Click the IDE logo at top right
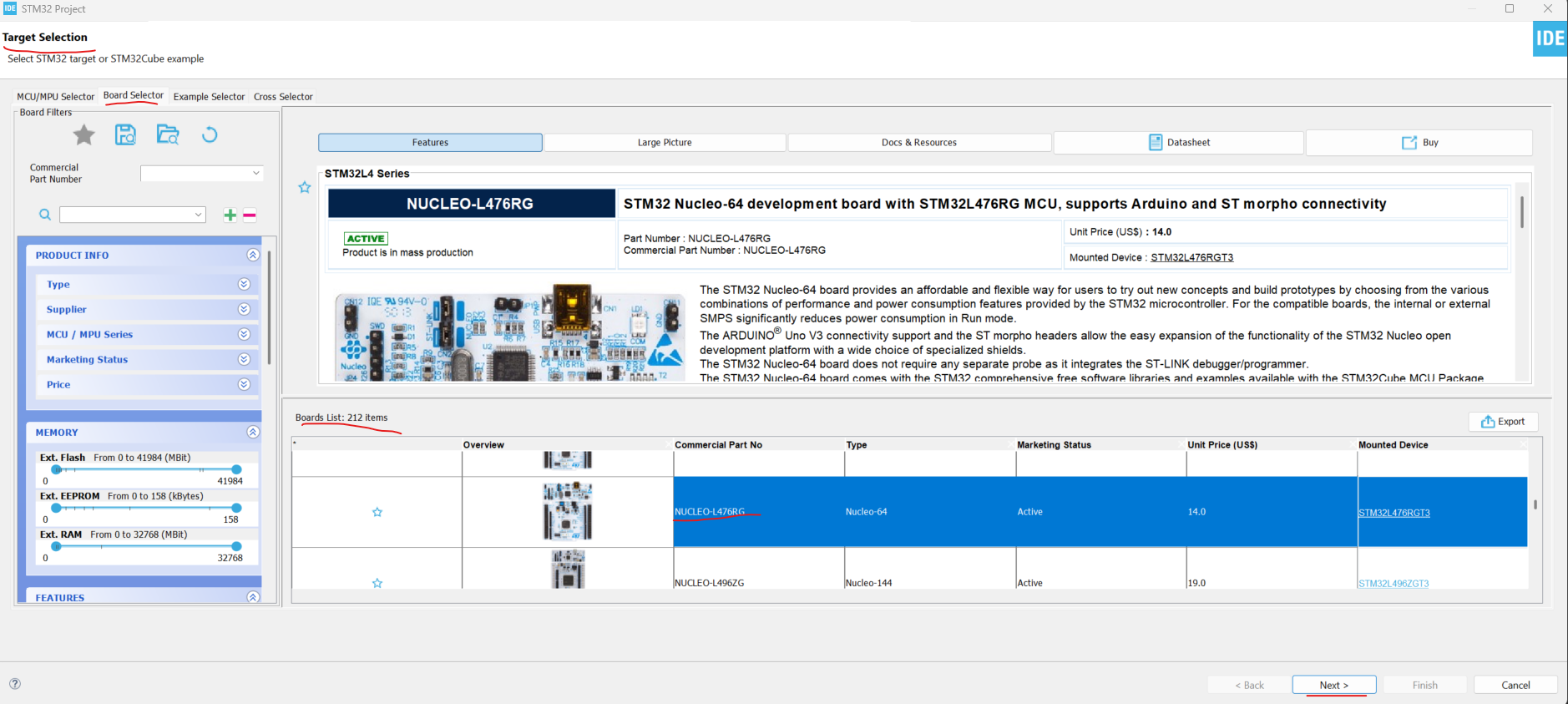The height and width of the screenshot is (704, 1568). click(x=1550, y=38)
